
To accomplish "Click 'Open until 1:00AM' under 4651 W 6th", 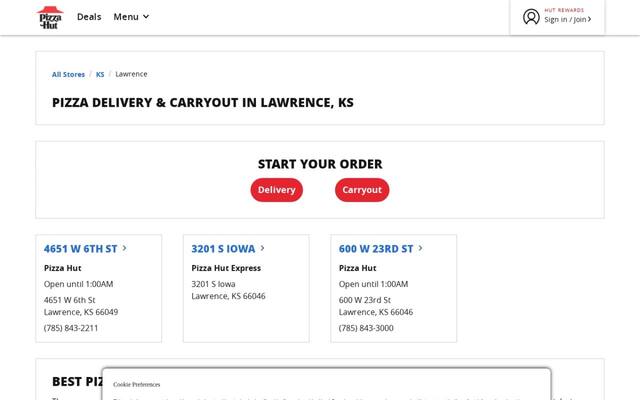I will click(x=78, y=284).
